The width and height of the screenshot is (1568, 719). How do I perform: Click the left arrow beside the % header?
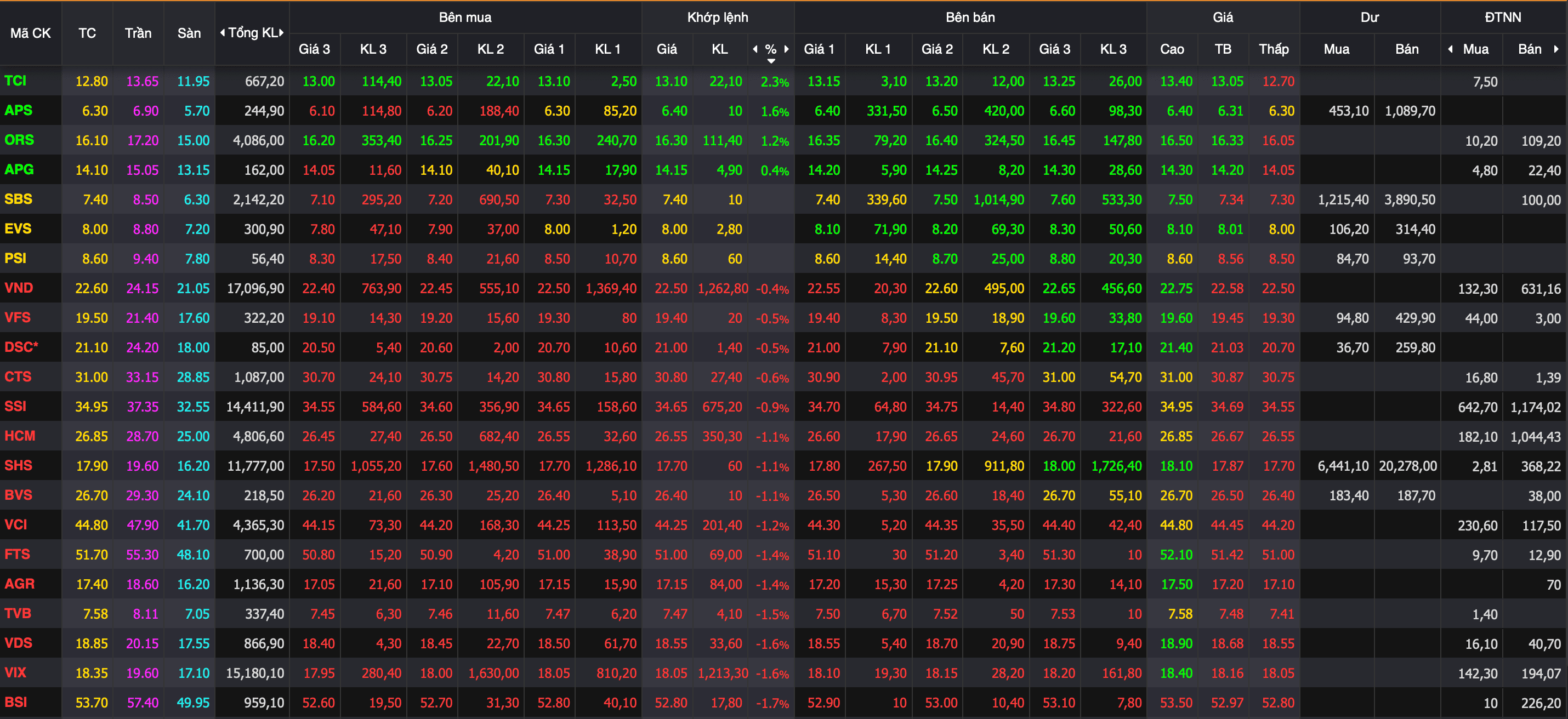(x=755, y=49)
